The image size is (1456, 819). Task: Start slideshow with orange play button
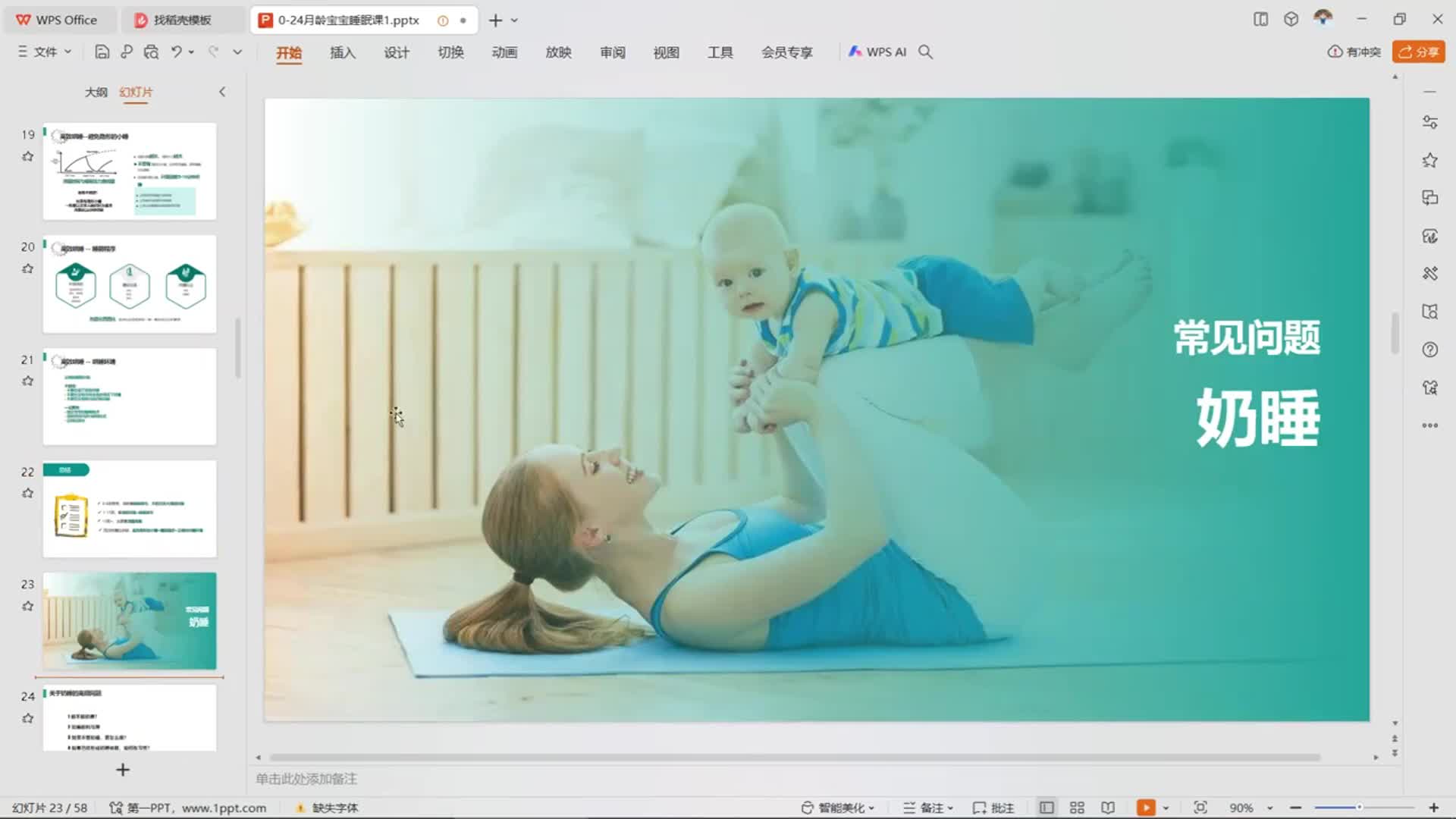1145,808
